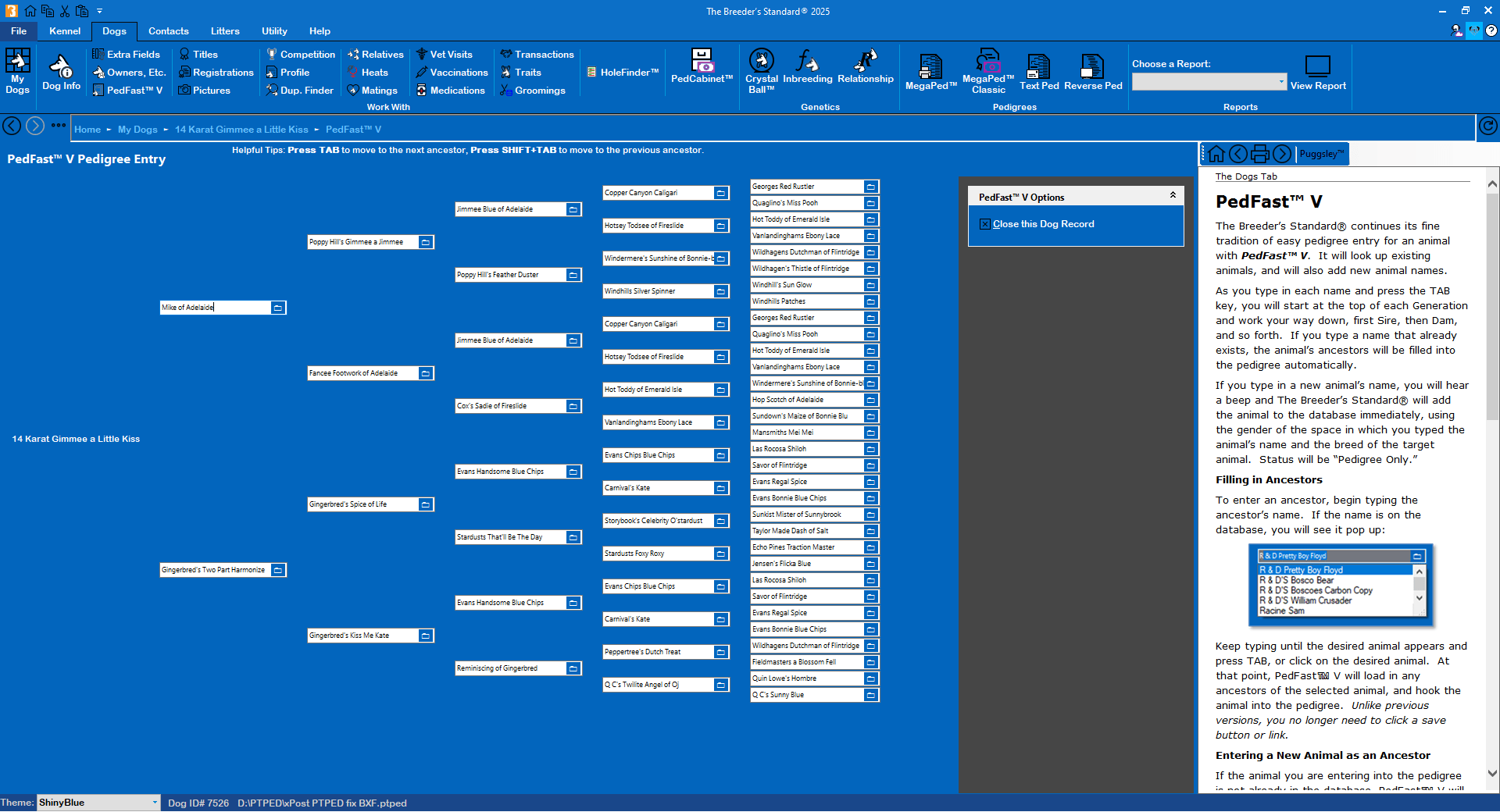This screenshot has height=812, width=1500.
Task: Open the Litters menu
Action: tap(225, 31)
